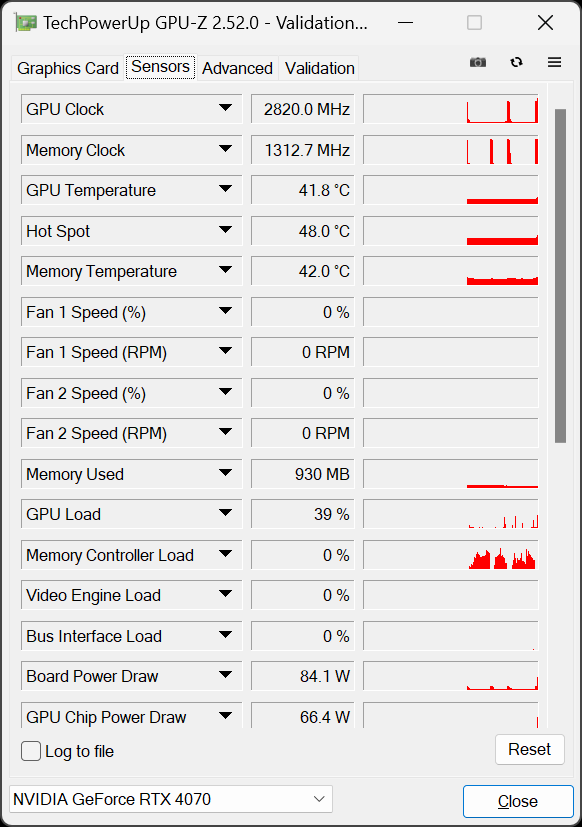
Task: Open the GPU Clock sensor dropdown
Action: (x=225, y=108)
